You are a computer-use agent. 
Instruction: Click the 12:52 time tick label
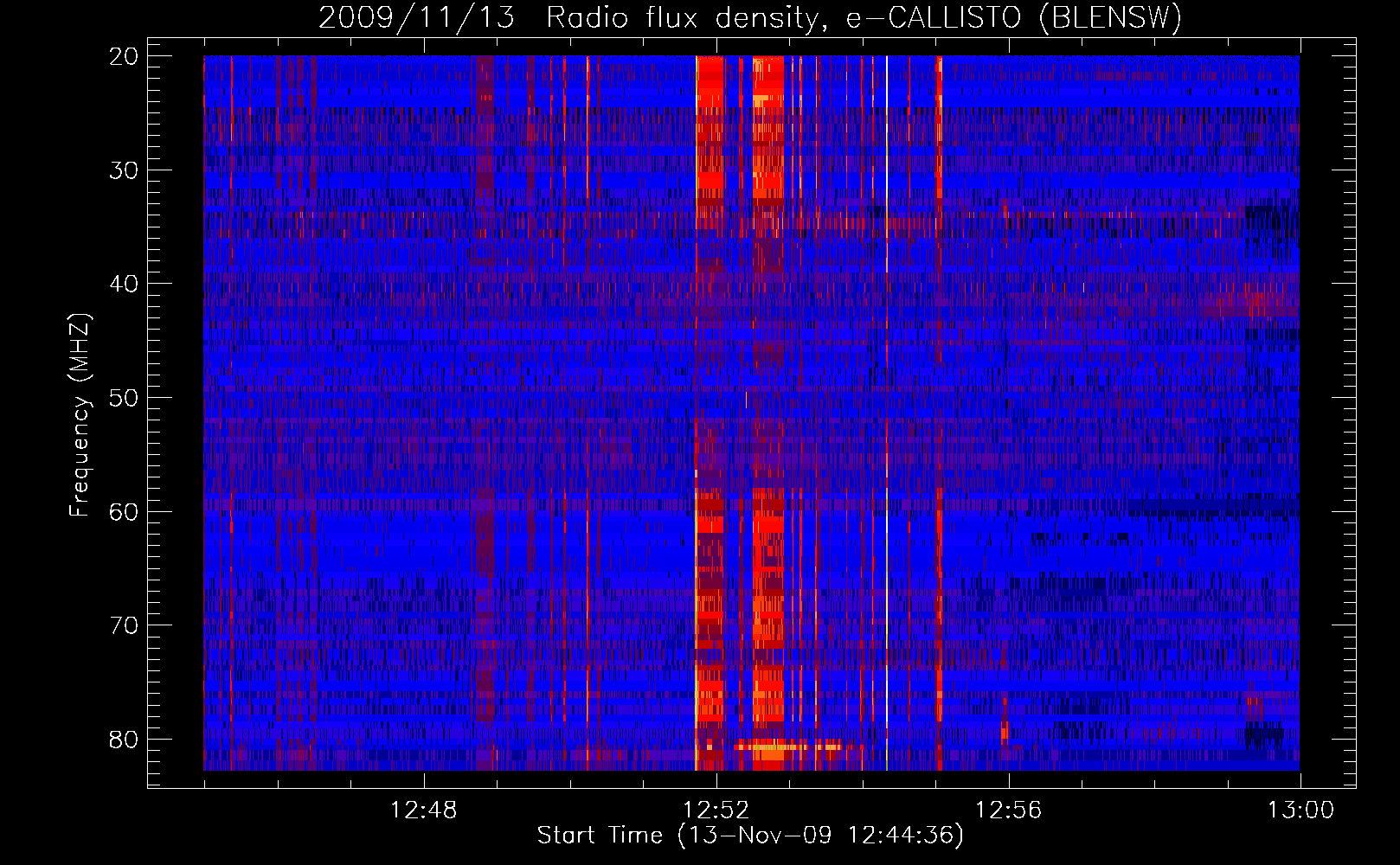[x=716, y=811]
